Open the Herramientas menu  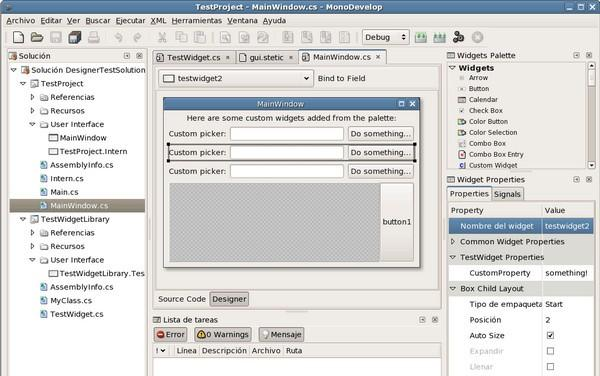[x=197, y=21]
